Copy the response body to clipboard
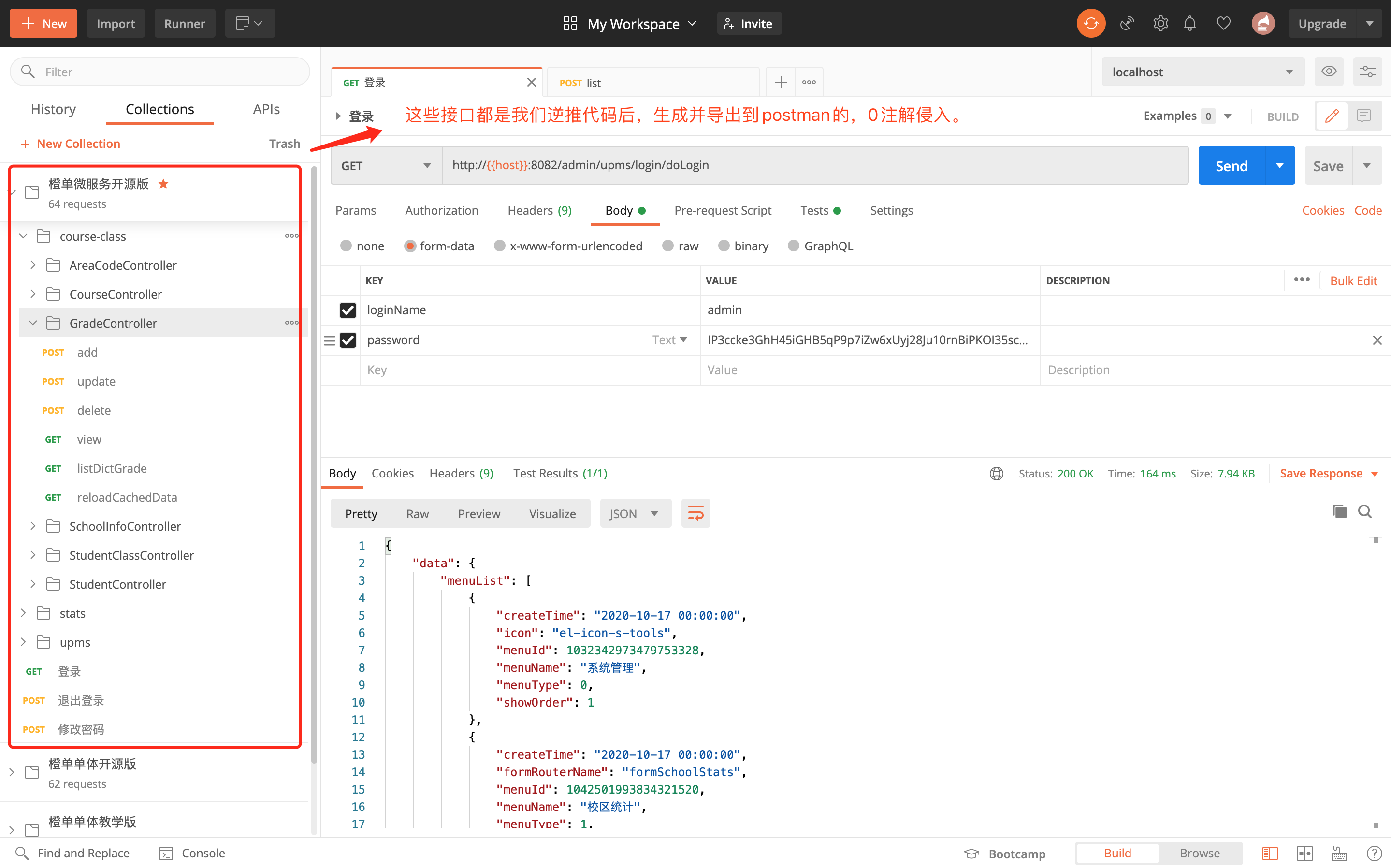1391x868 pixels. coord(1339,511)
